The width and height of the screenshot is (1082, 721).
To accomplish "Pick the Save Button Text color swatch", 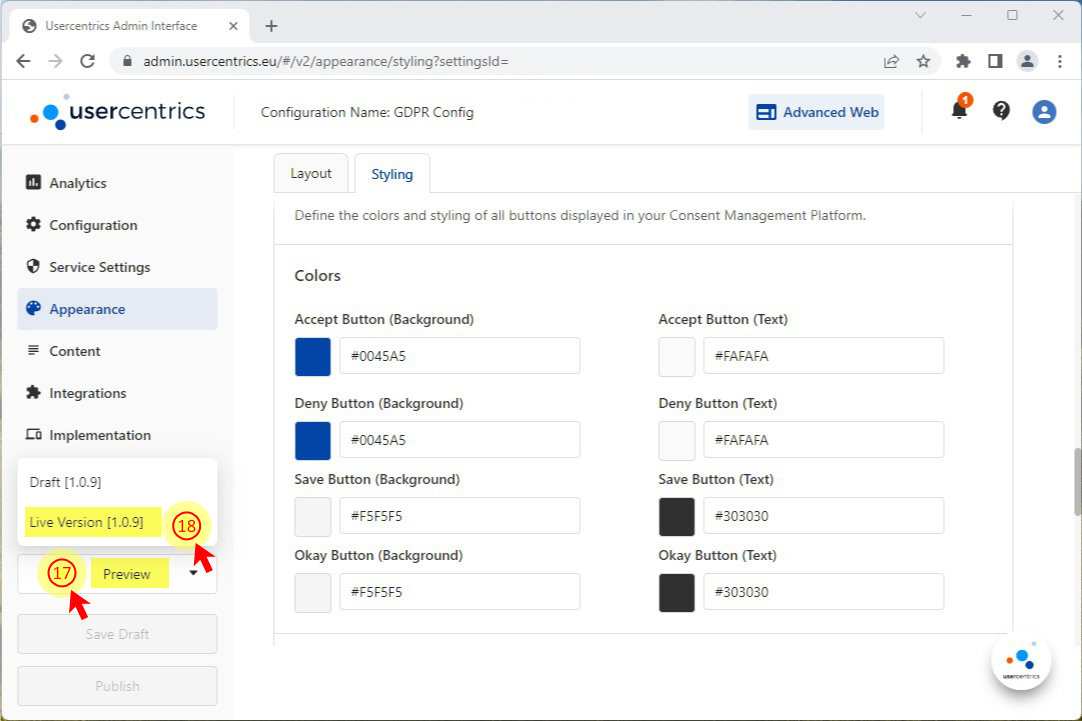I will coord(677,516).
